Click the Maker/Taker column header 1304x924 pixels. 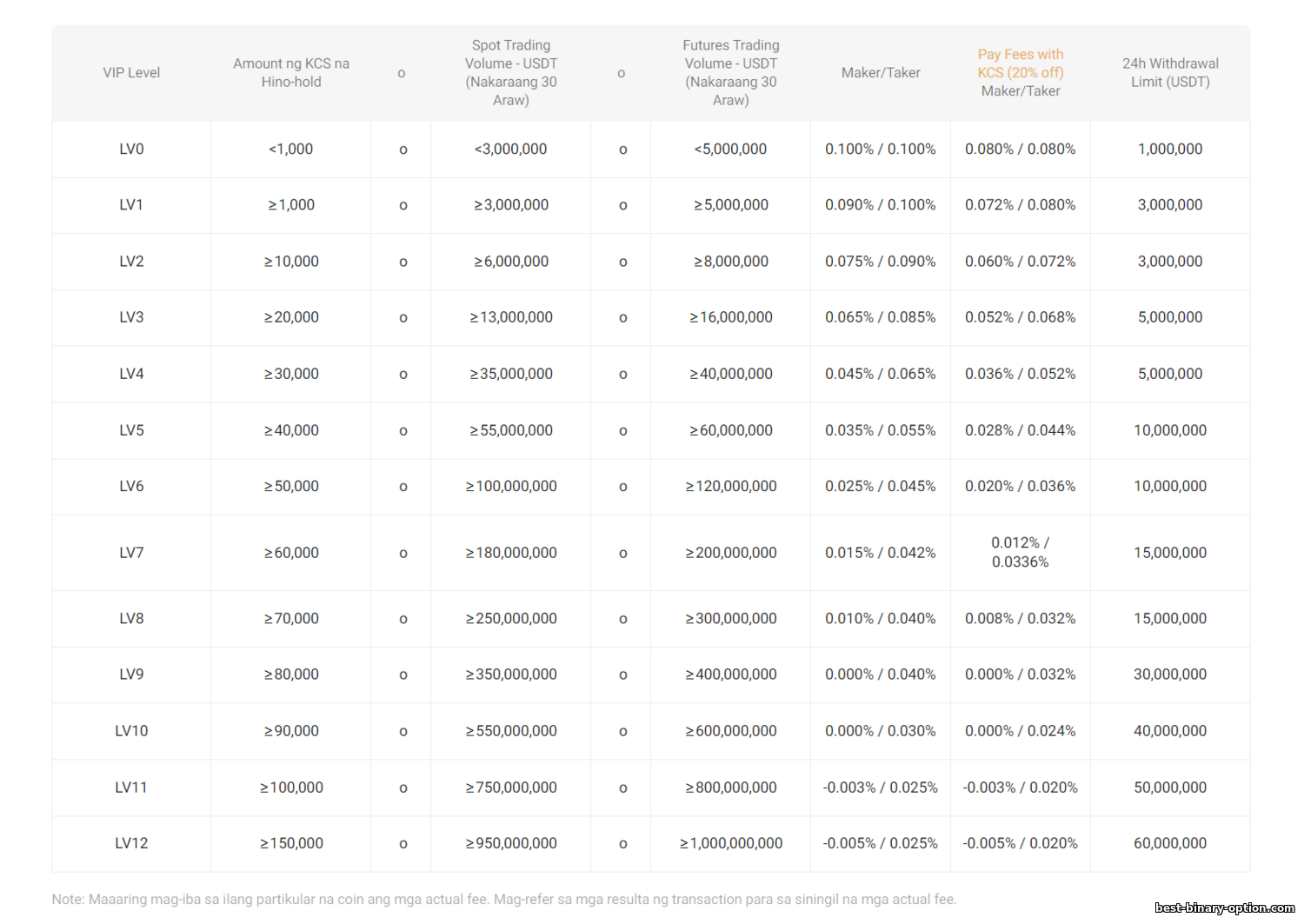point(881,73)
